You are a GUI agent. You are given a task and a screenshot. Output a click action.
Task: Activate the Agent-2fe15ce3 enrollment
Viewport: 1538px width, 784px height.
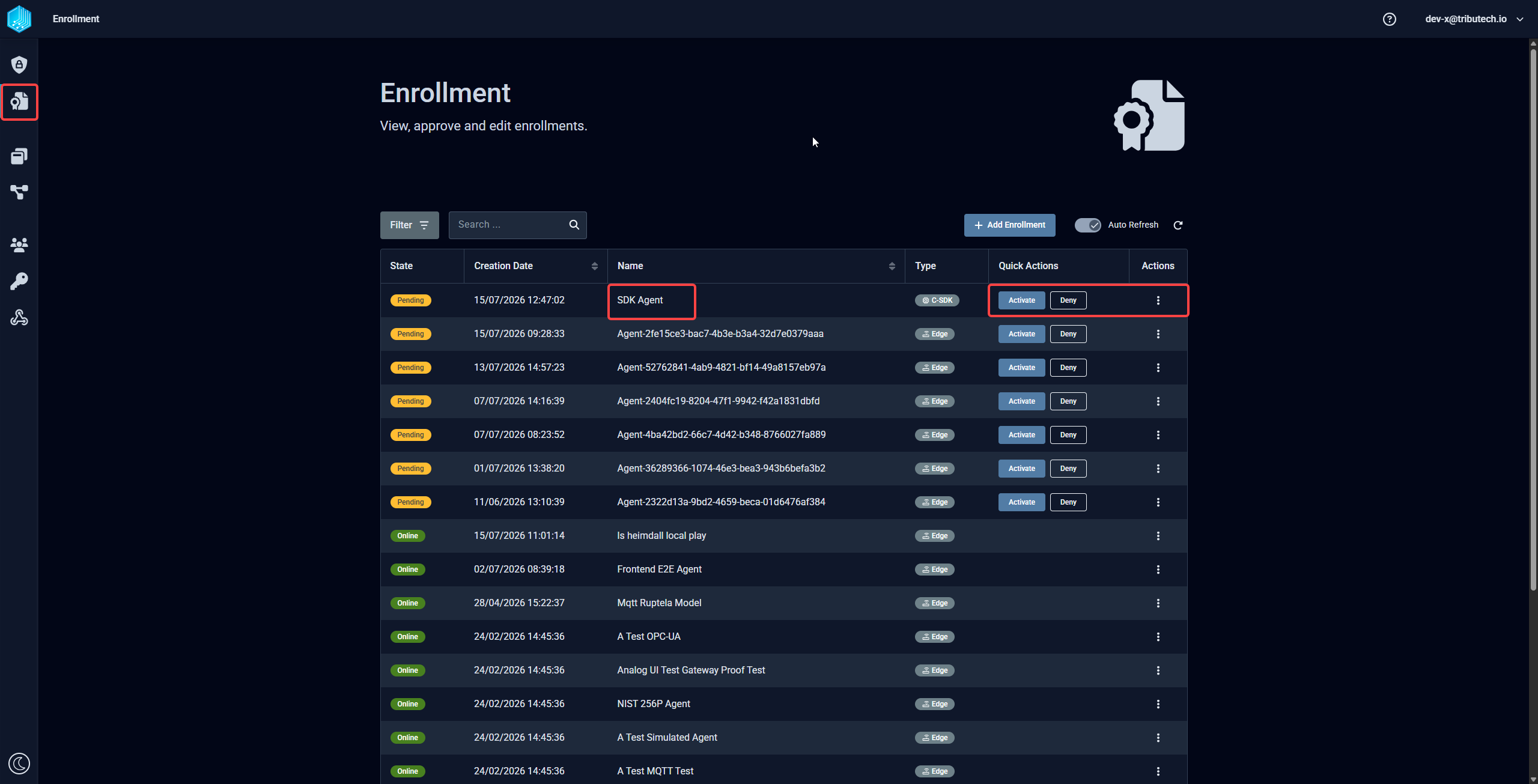pos(1022,334)
